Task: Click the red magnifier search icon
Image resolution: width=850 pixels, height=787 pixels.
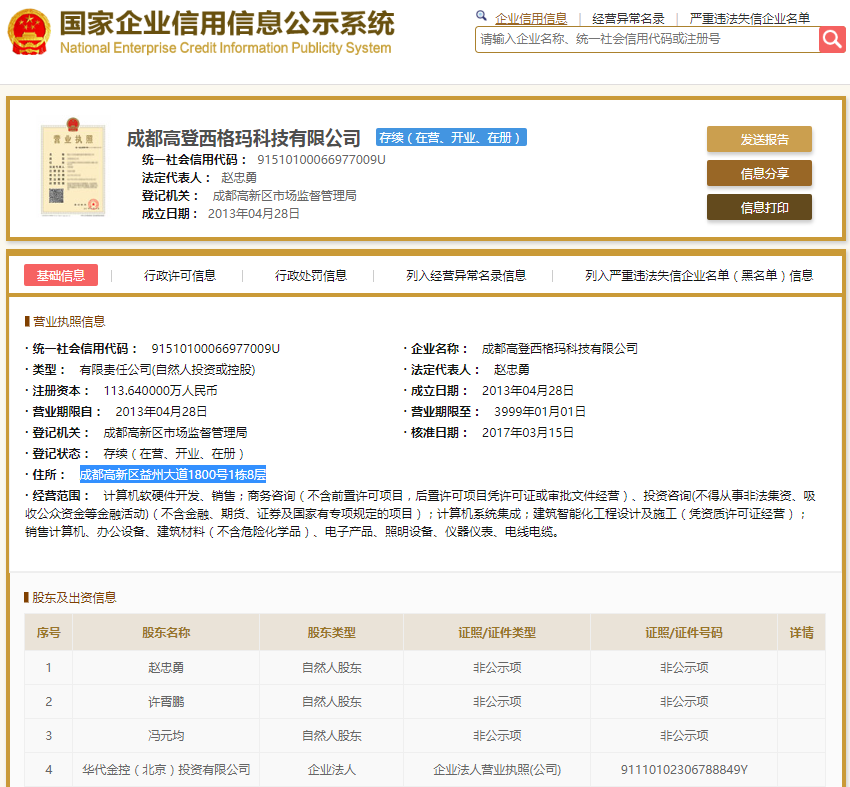Action: (x=833, y=39)
